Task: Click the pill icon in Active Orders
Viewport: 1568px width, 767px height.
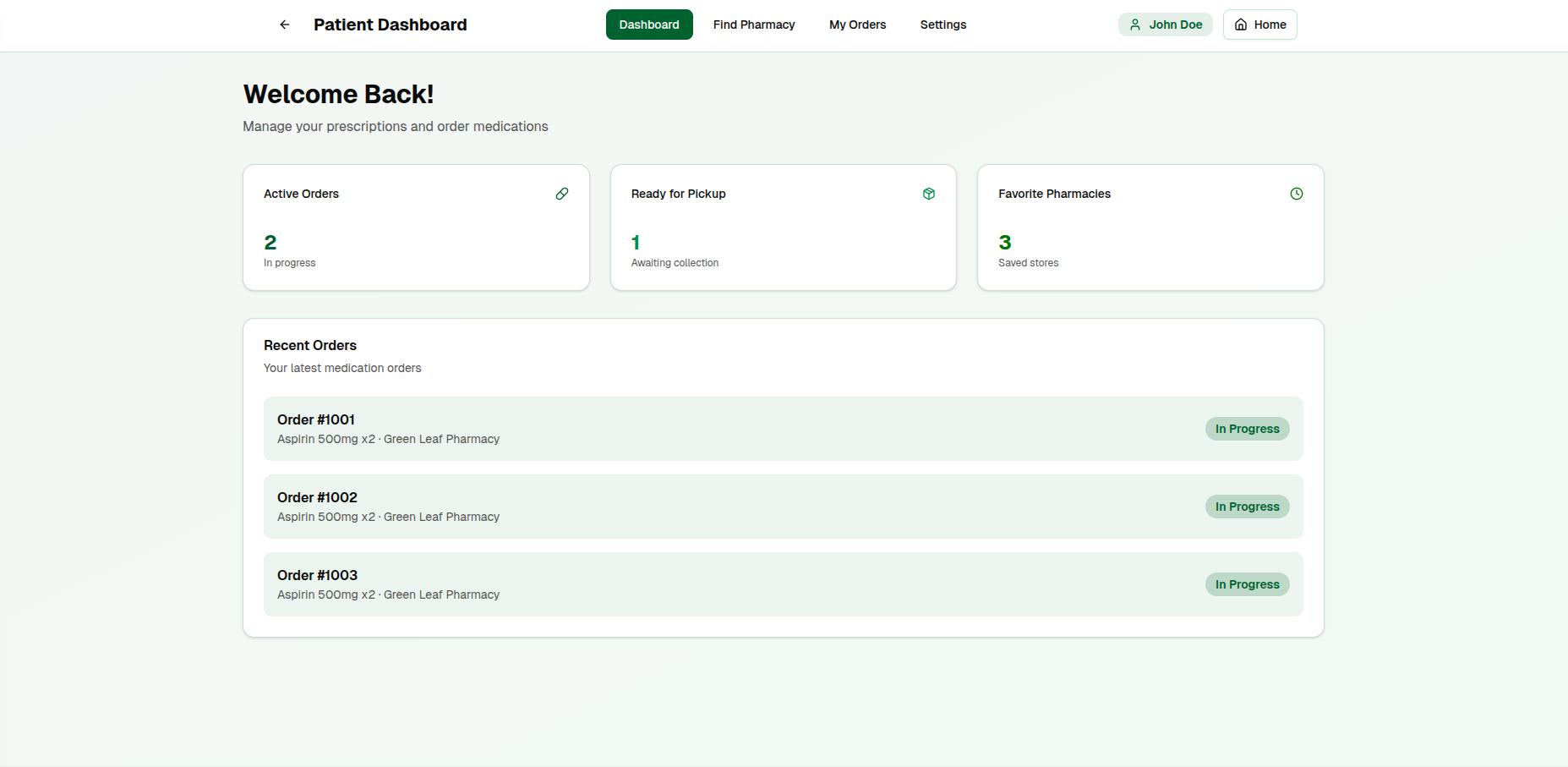Action: coord(562,194)
